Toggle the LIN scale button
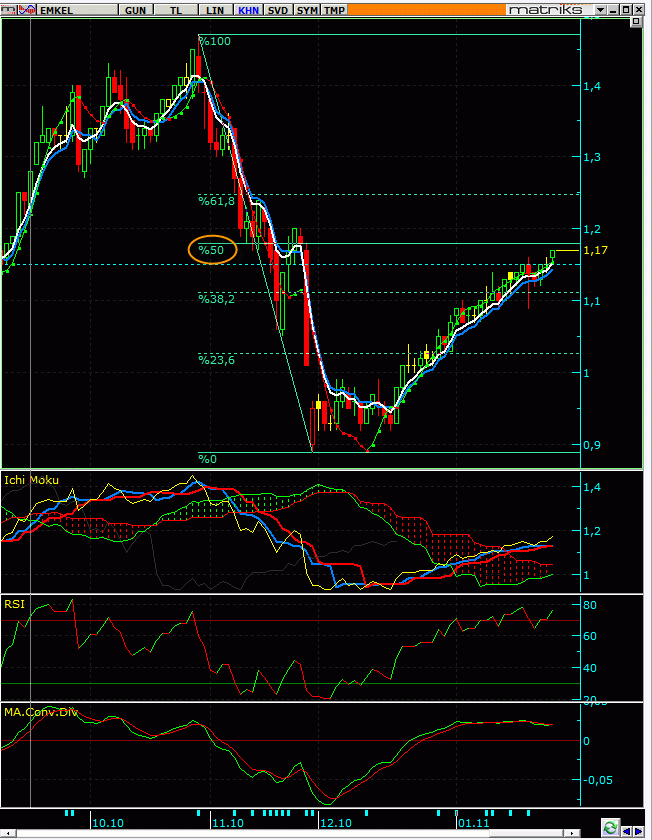 [215, 10]
